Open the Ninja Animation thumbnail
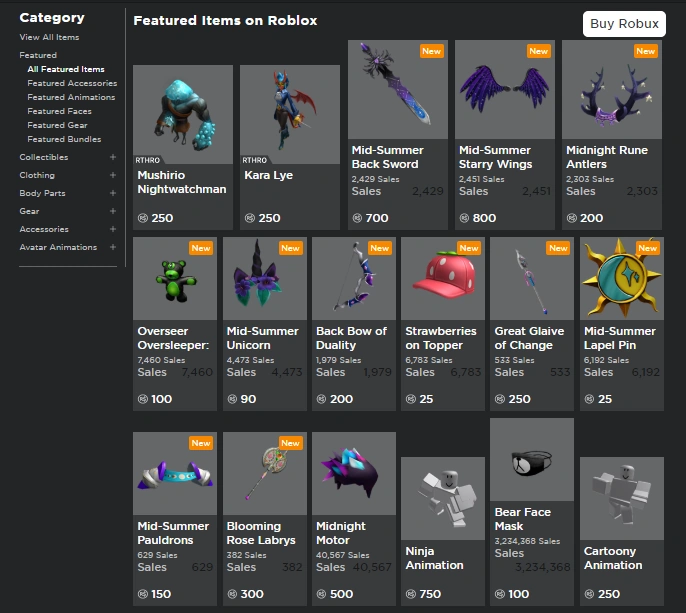 click(x=443, y=498)
